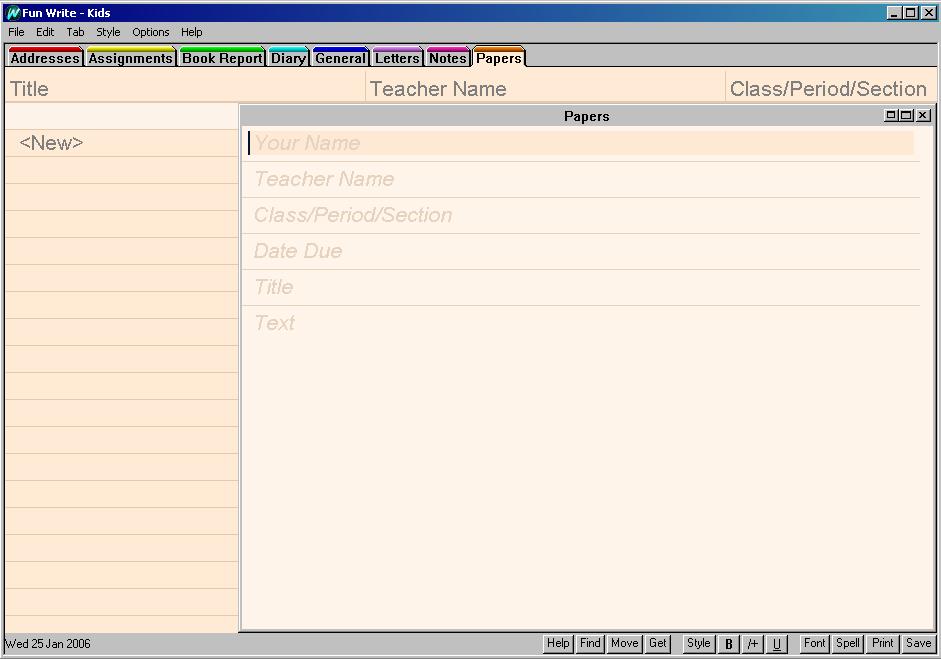Click the Move button

pyautogui.click(x=624, y=643)
